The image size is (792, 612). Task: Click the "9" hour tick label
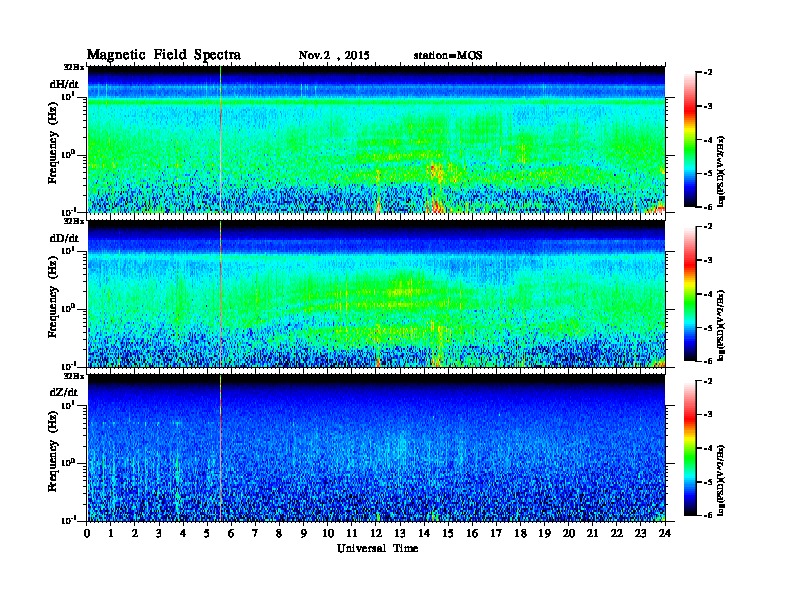coord(304,534)
